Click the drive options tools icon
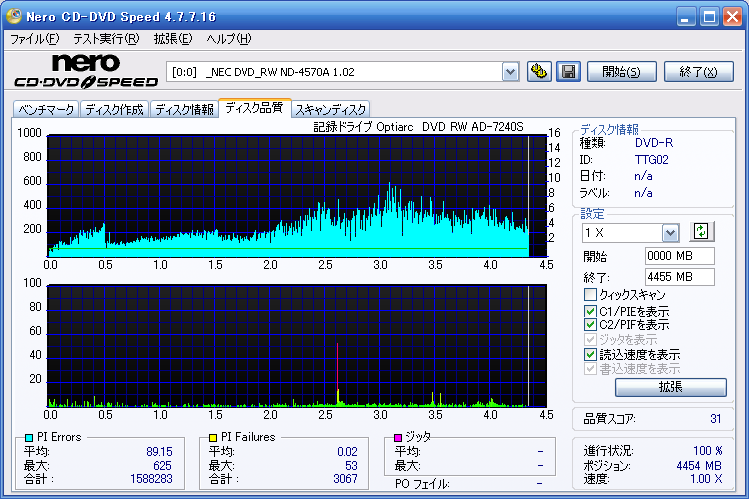This screenshot has width=749, height=499. point(539,72)
